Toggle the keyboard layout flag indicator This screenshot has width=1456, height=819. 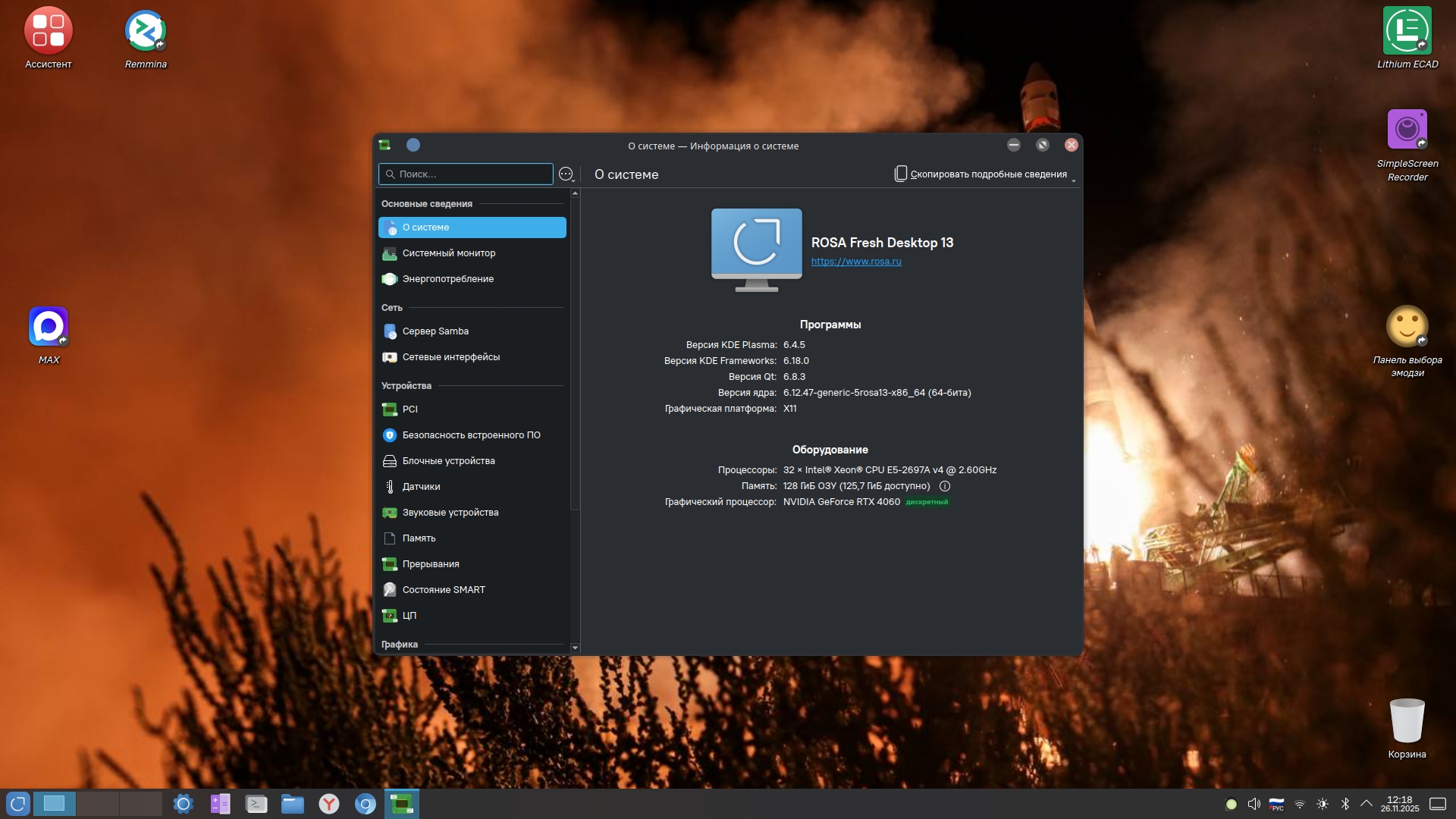click(x=1277, y=804)
